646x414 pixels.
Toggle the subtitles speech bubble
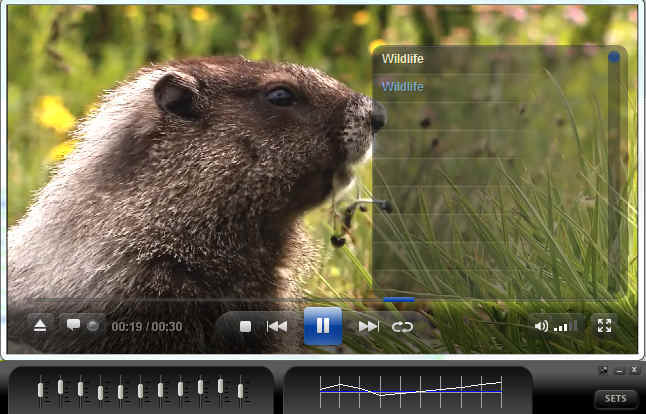[x=73, y=325]
